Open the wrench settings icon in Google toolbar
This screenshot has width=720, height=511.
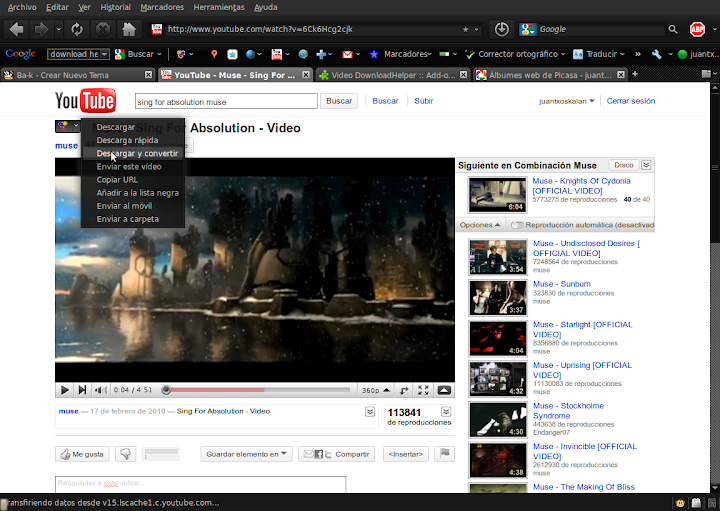pos(657,54)
